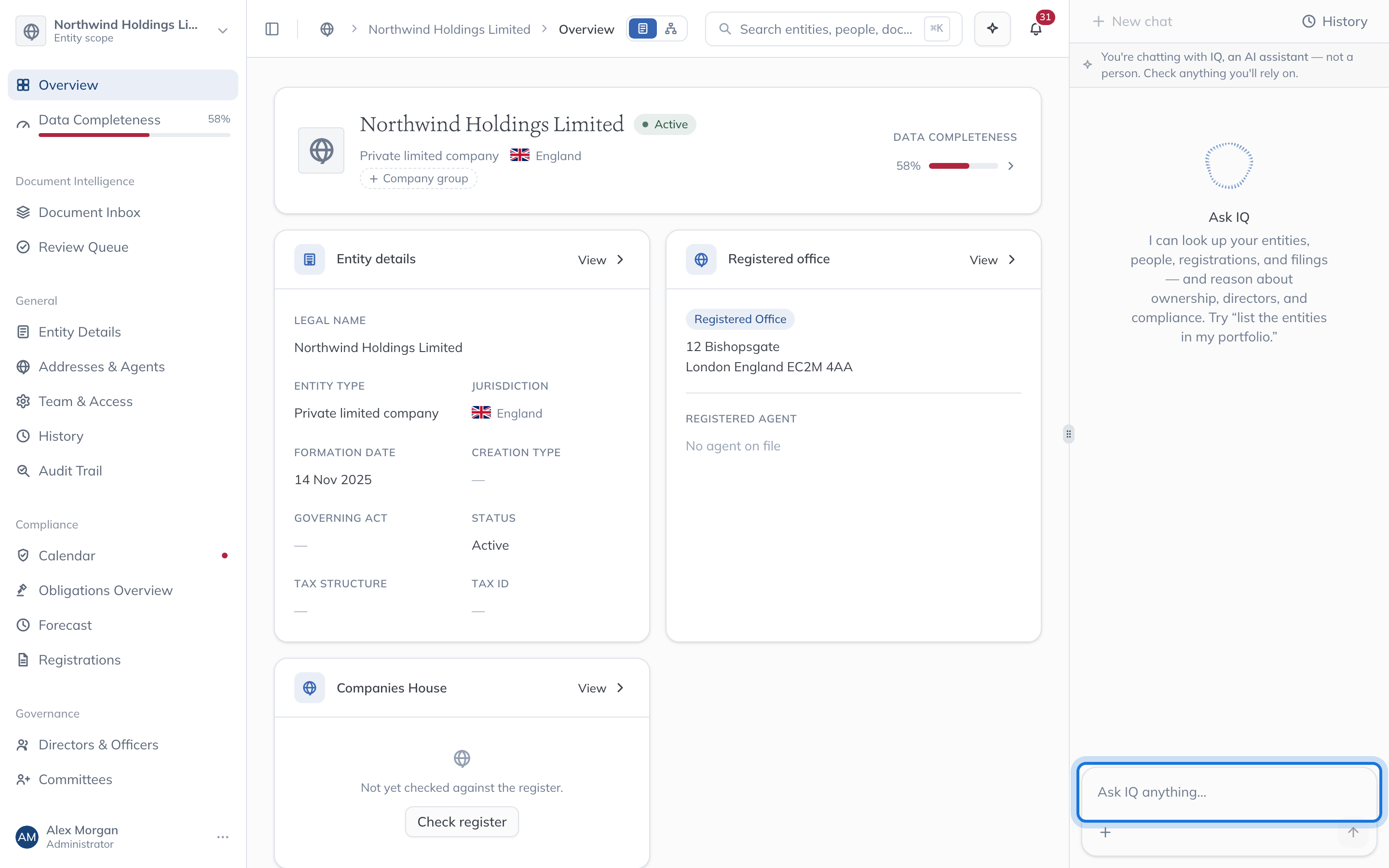Click the 58% data completeness progress bar

964,166
